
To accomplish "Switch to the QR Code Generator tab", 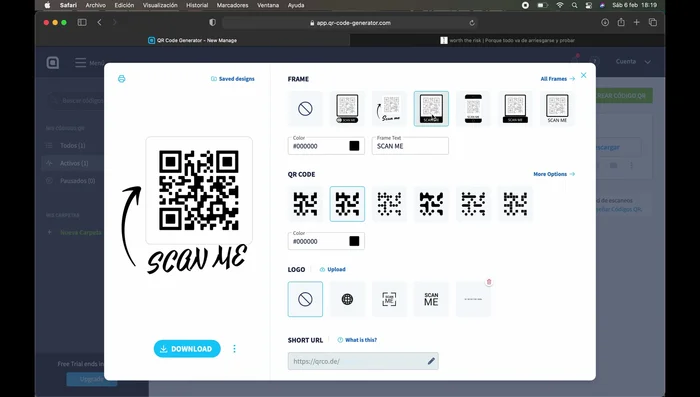I will coord(192,40).
